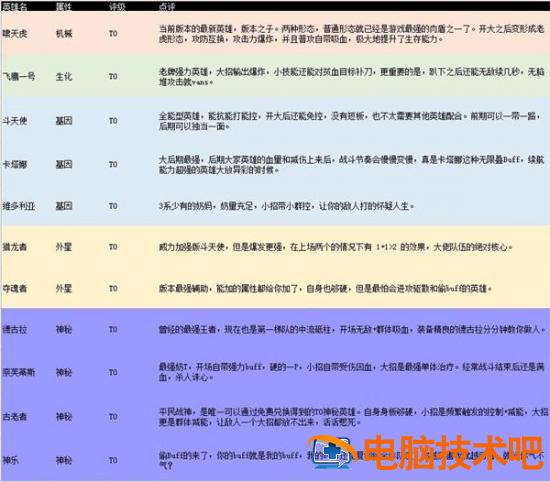Click the review text beginning 偷buff的来了
The image size is (550, 482).
click(351, 461)
